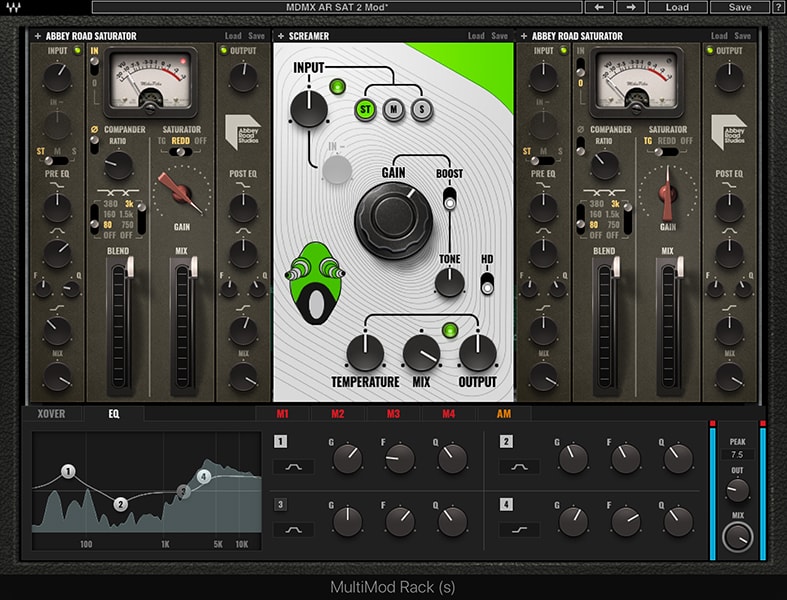The image size is (787, 600).
Task: Select Screamer ST stereo mode button
Action: click(x=365, y=109)
